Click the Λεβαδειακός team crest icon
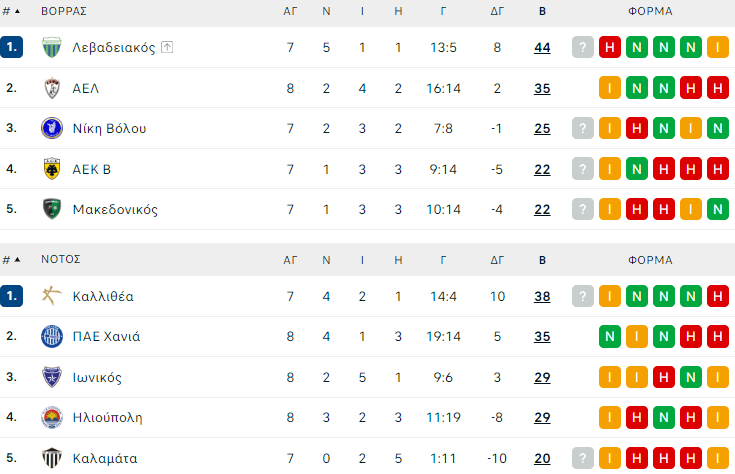Viewport: 735px width, 474px height. [52, 48]
